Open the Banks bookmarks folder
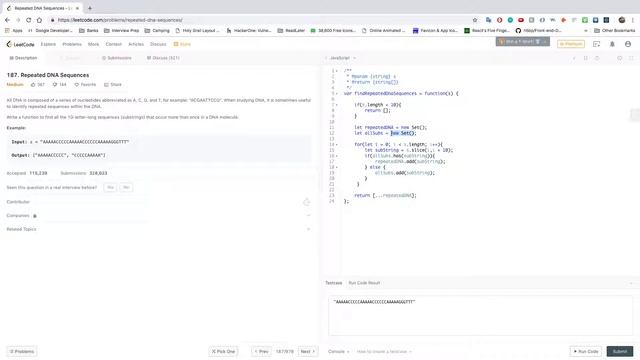The image size is (640, 360). pos(89,31)
